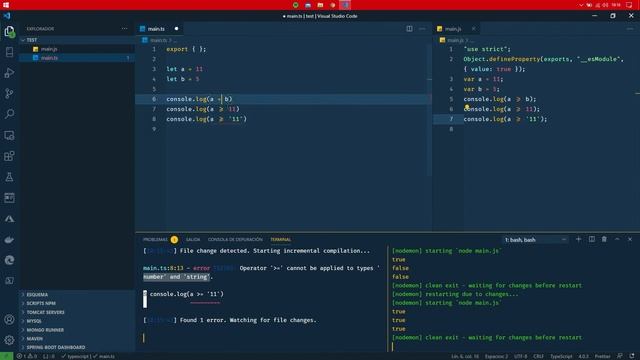Open the Search view in activity bar
Screen dimensions: 640x360
[x=9, y=114]
